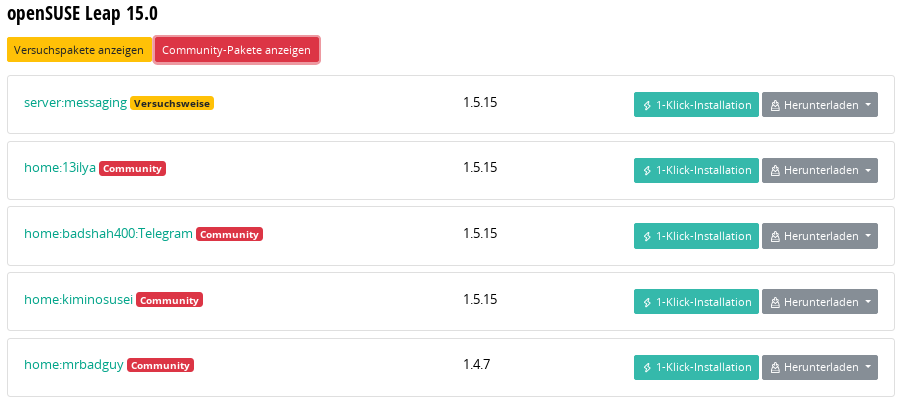This screenshot has width=904, height=403.
Task: Expand Herunterladen dropdown for home:13ilya
Action: click(x=820, y=171)
